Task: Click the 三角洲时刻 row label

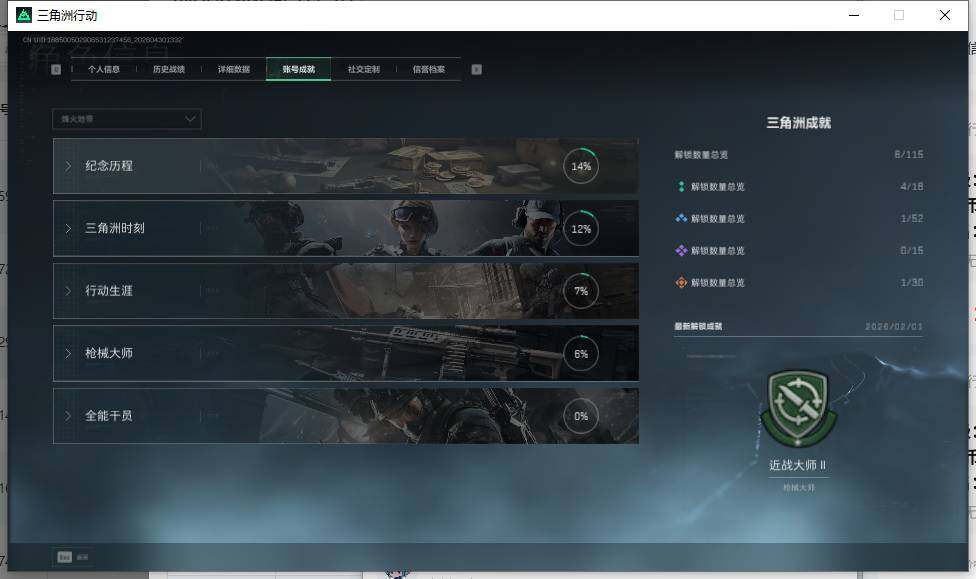Action: pyautogui.click(x=115, y=228)
